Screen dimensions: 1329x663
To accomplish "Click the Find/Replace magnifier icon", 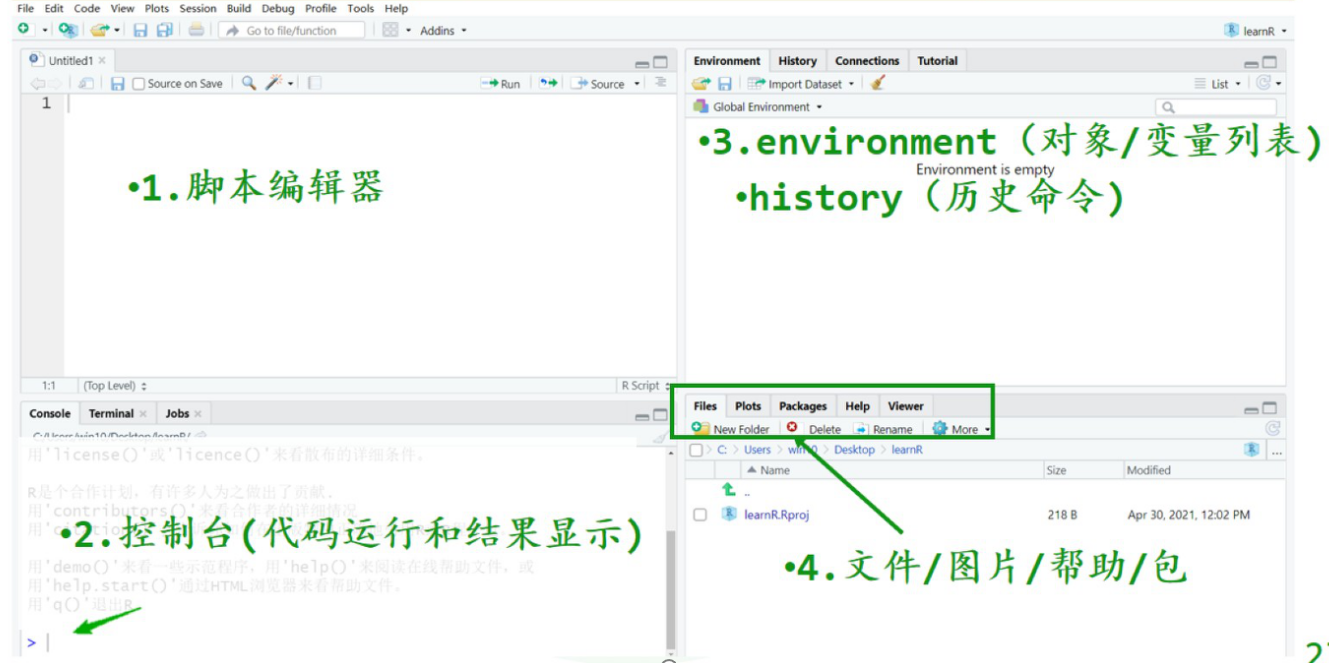I will pos(249,83).
